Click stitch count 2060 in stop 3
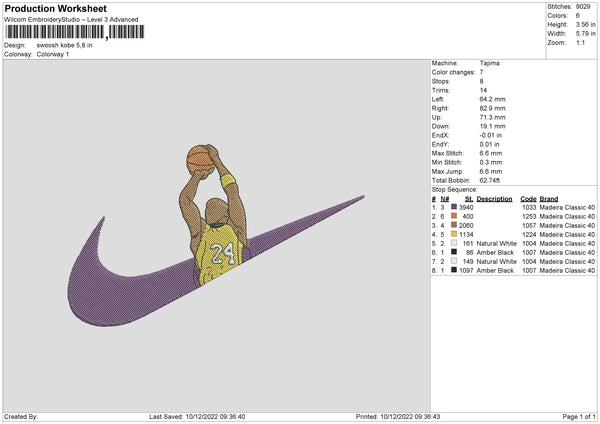 pos(466,225)
